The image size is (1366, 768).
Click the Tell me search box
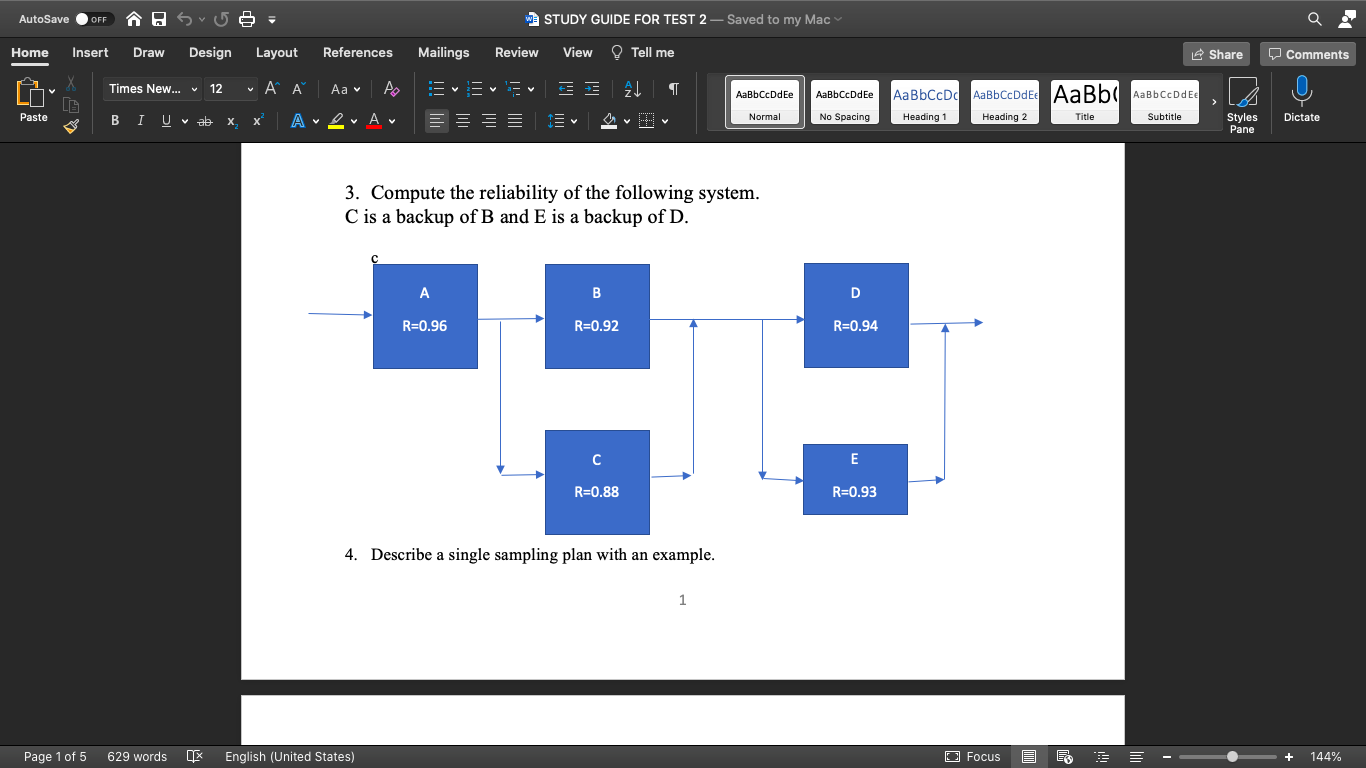pos(643,52)
